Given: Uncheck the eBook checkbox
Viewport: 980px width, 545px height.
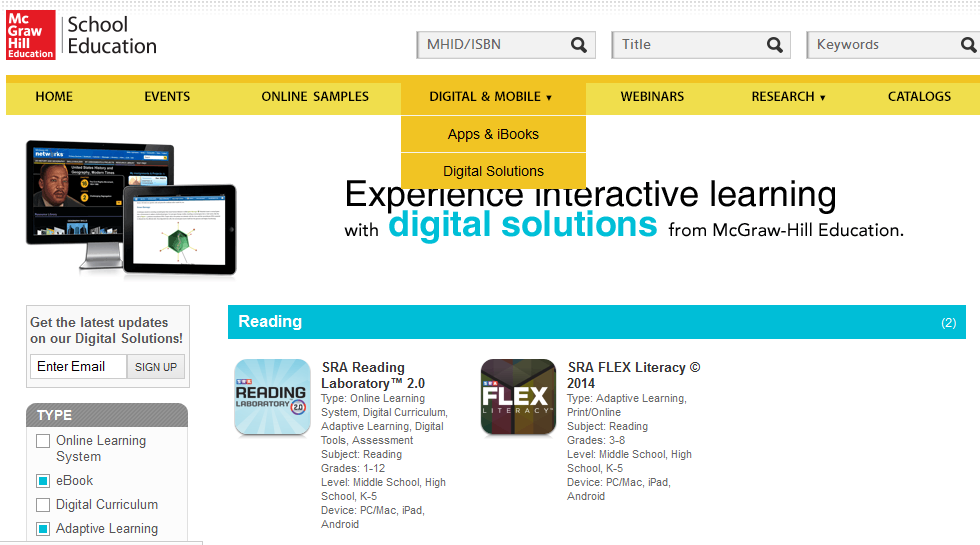Looking at the screenshot, I should (x=43, y=481).
